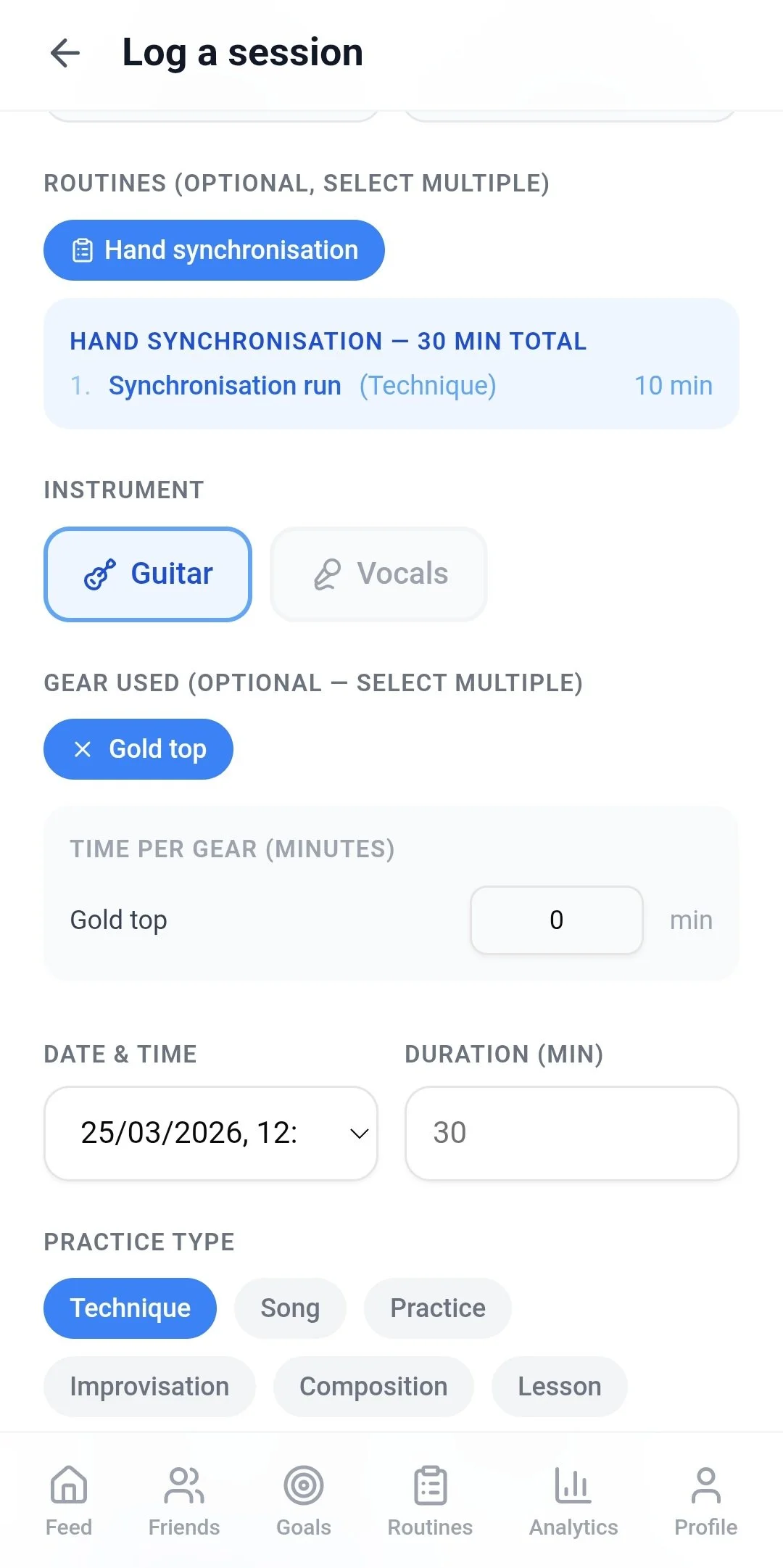Open the Profile person icon
This screenshot has height=1568, width=783.
[x=705, y=1485]
